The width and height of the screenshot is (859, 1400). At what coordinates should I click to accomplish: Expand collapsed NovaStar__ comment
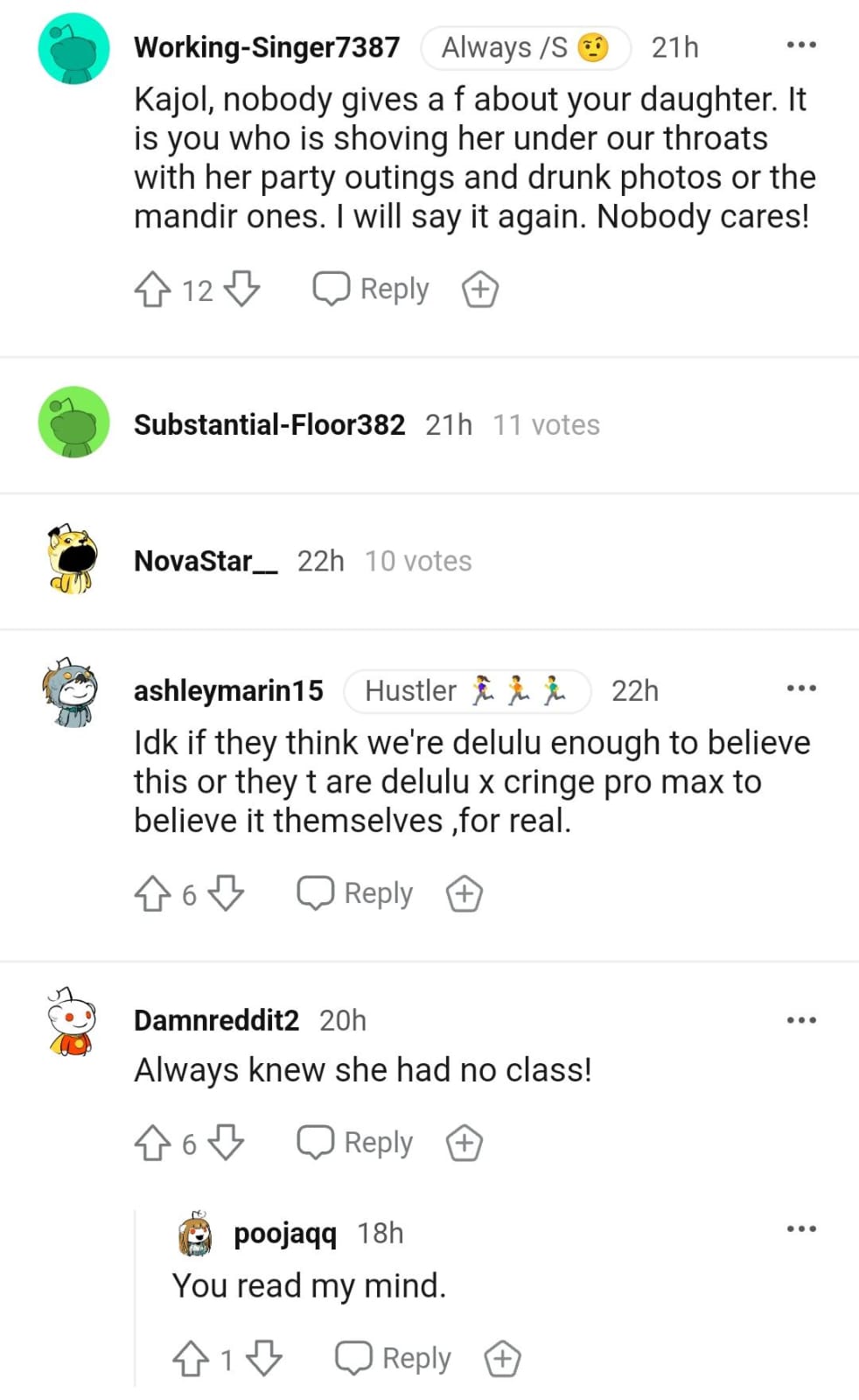[x=429, y=561]
